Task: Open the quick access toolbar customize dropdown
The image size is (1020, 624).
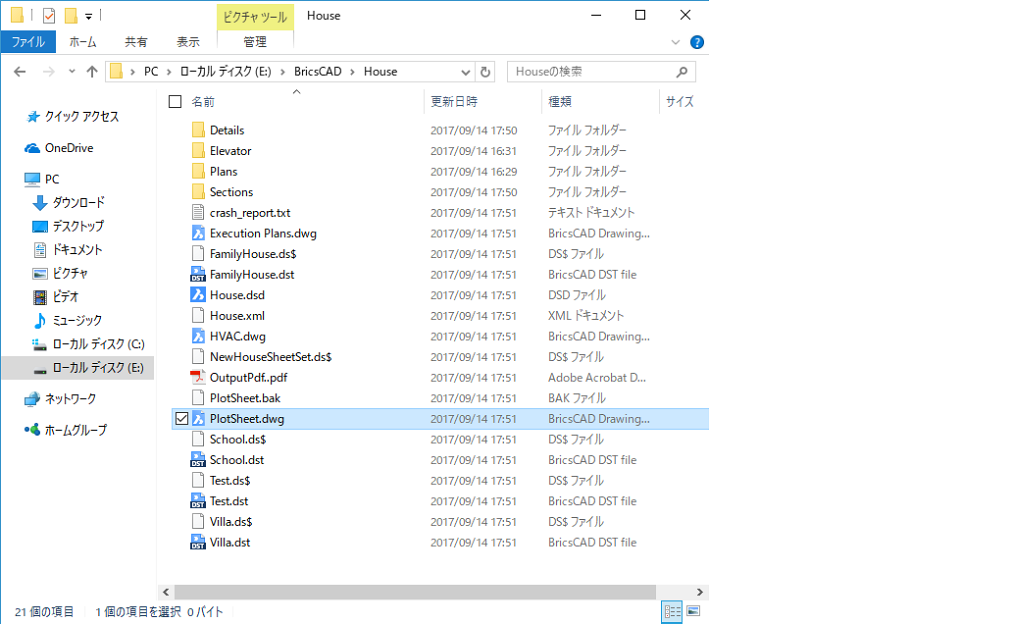Action: (x=88, y=16)
